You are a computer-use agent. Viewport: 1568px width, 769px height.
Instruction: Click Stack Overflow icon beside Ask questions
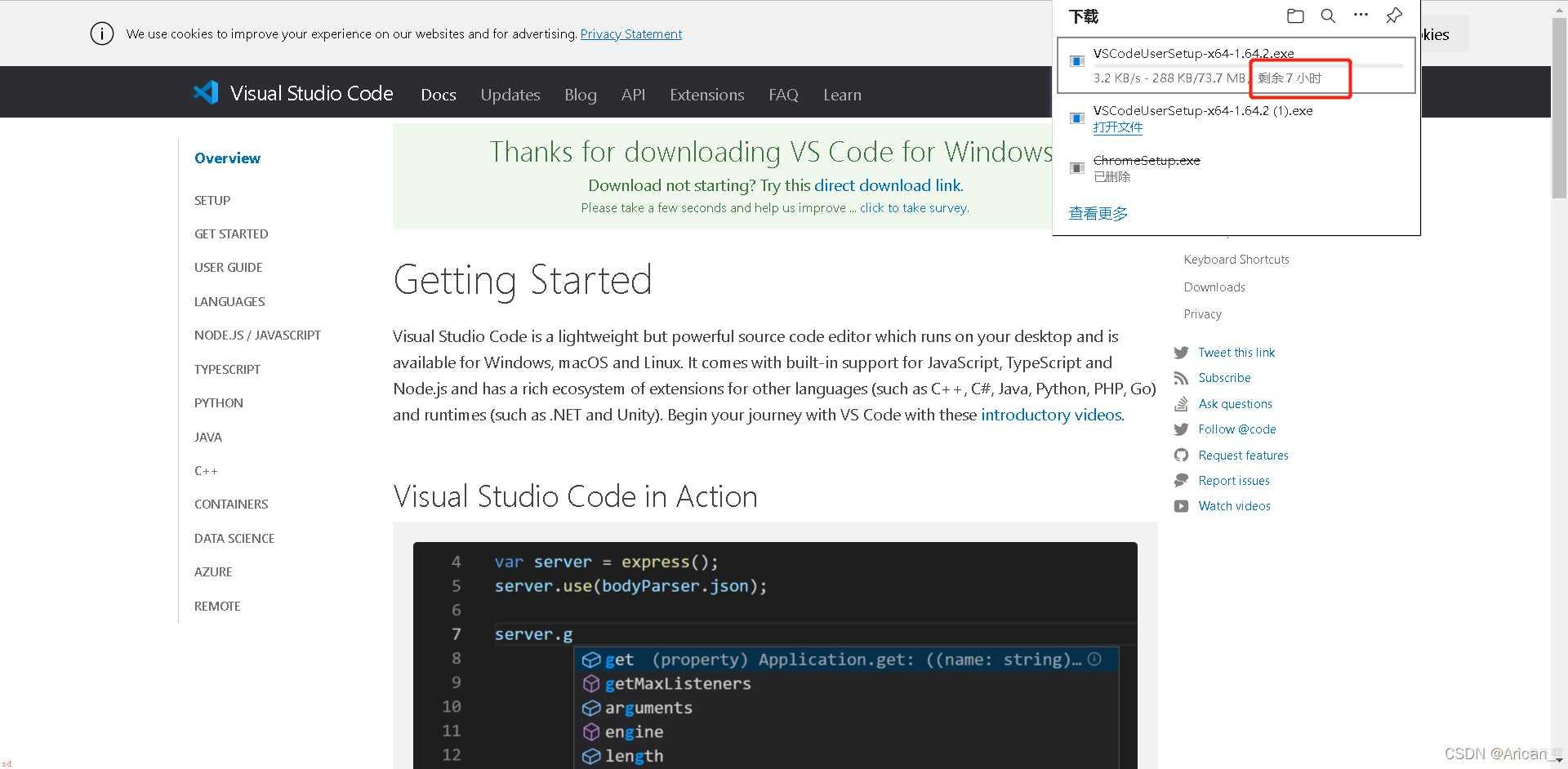(1181, 404)
